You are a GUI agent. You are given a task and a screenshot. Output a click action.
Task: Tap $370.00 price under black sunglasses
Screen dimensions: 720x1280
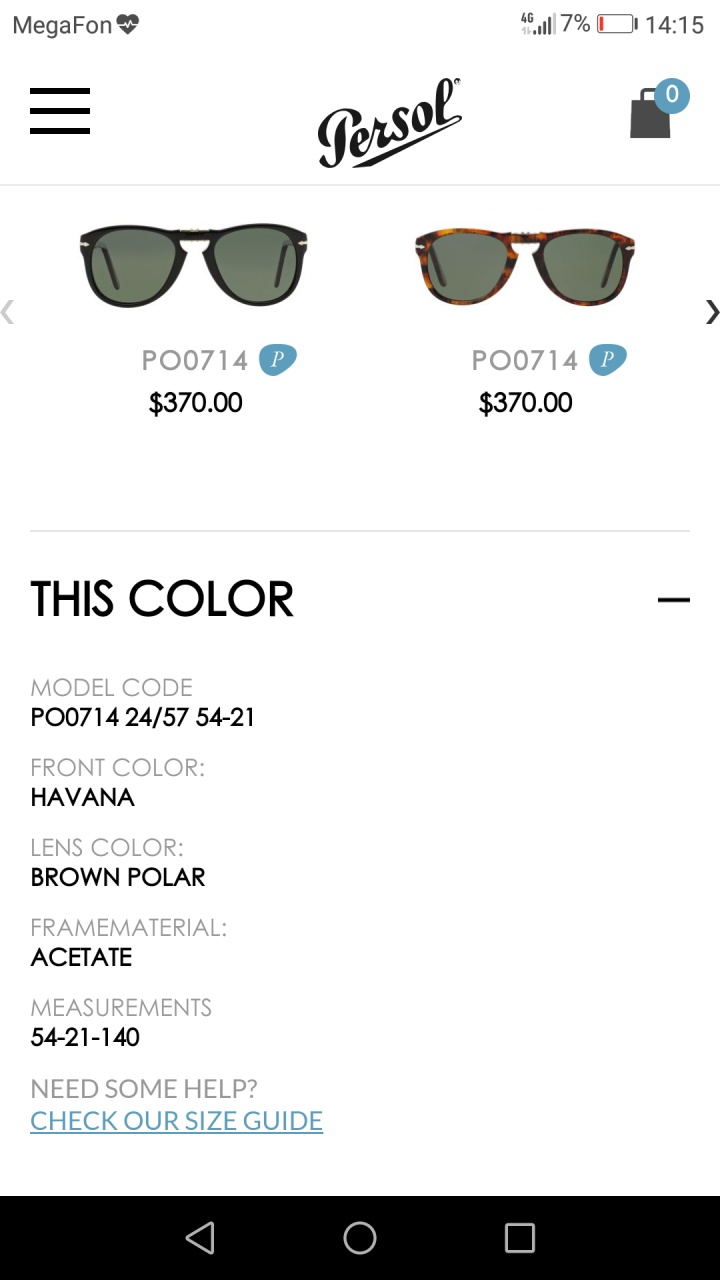195,403
